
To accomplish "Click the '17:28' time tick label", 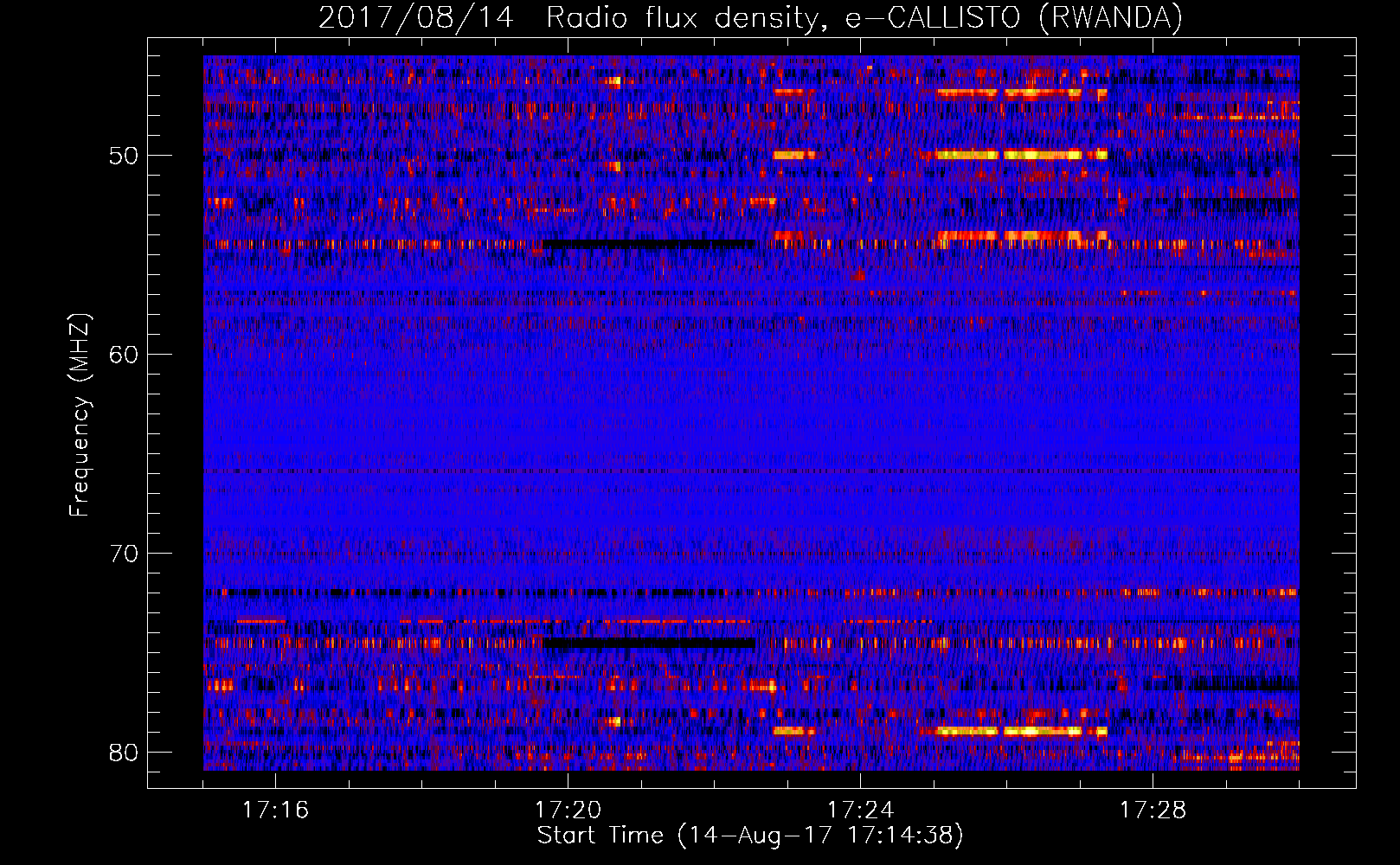I will tap(1153, 811).
